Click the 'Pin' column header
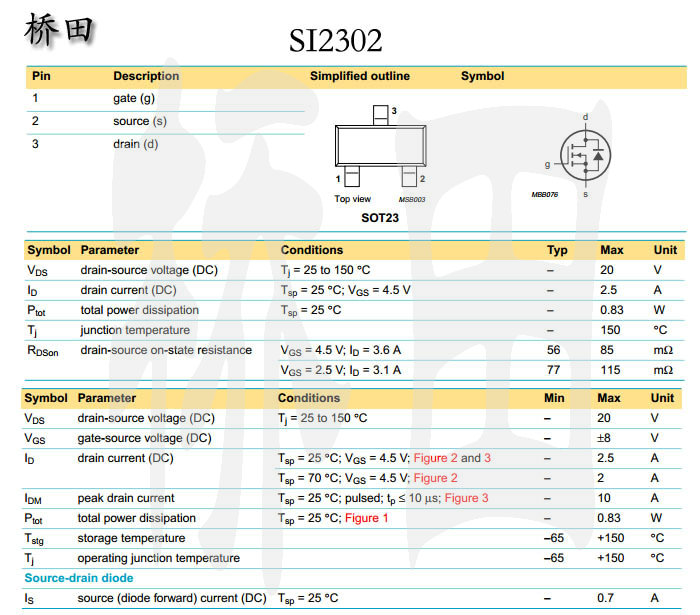This screenshot has height=615, width=700. 41,76
